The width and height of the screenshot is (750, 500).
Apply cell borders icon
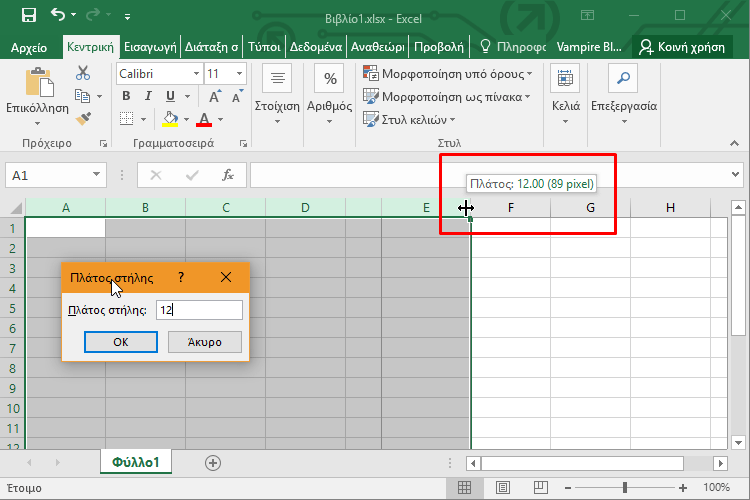(x=126, y=119)
